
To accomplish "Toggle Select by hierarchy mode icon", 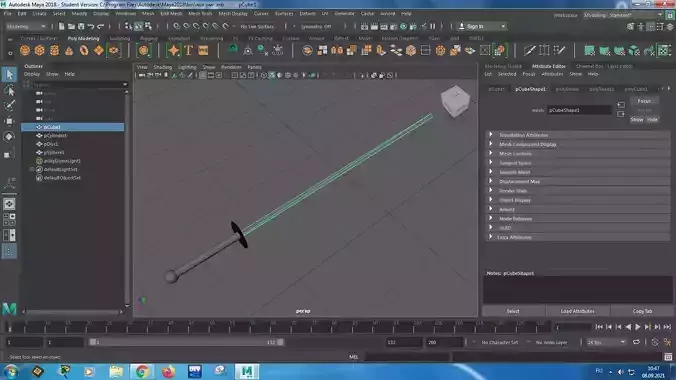I will click(128, 26).
